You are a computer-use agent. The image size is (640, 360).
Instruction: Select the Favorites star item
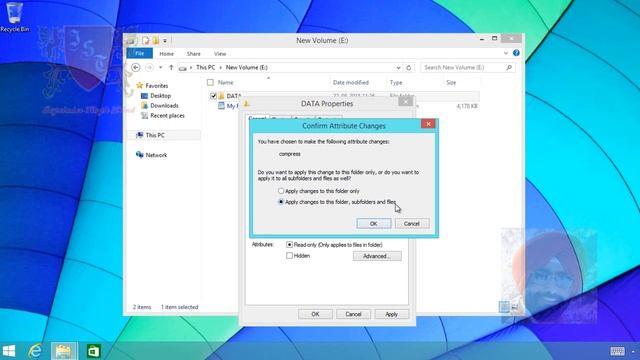pos(152,86)
